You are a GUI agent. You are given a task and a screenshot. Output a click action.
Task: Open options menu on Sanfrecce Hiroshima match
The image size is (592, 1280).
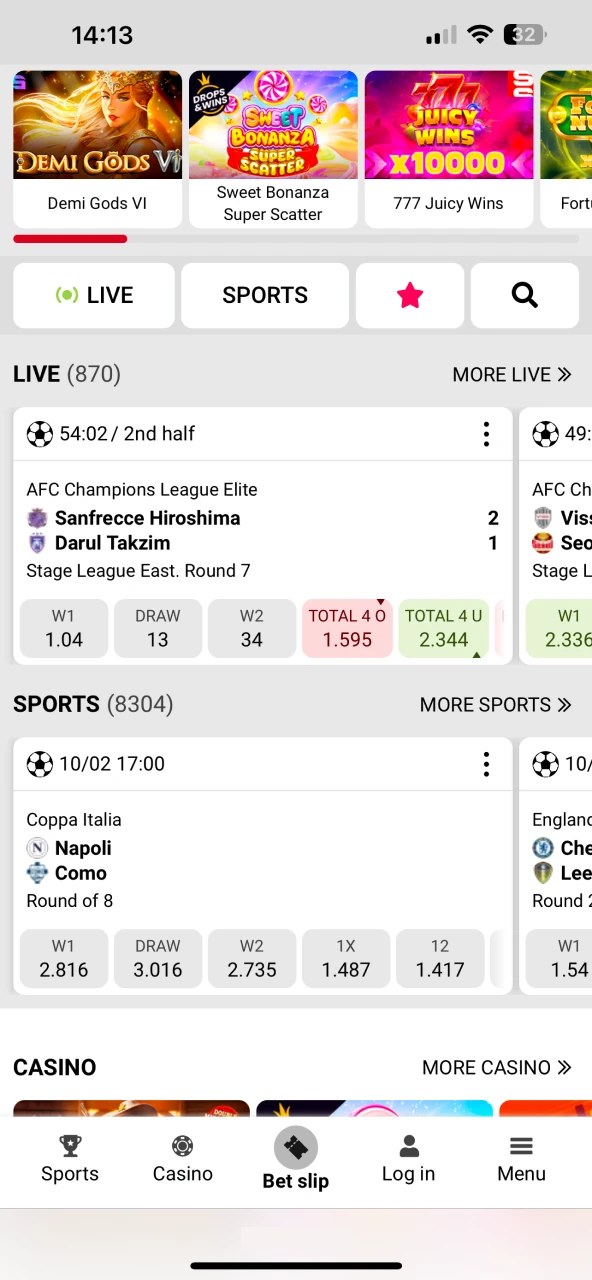tap(486, 434)
